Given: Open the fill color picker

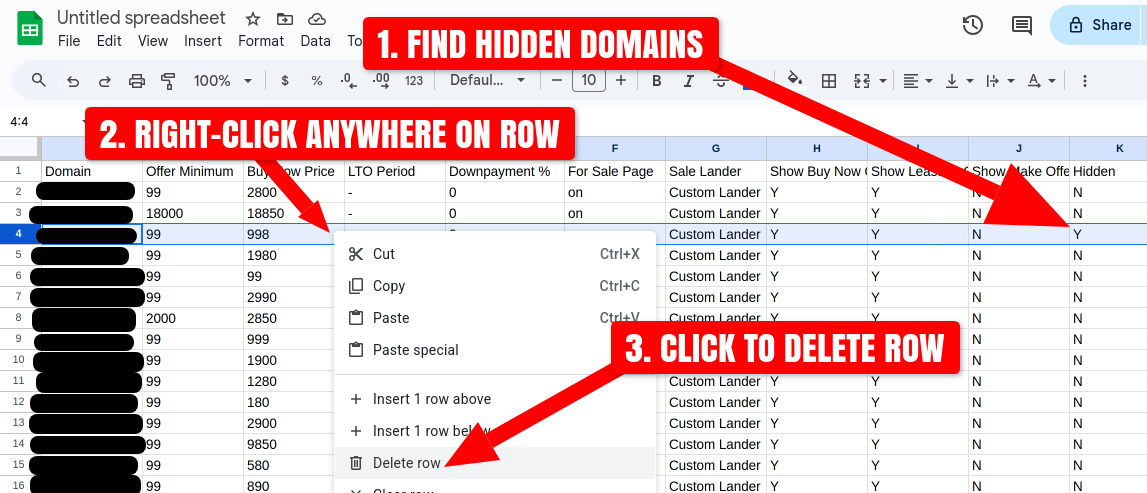Looking at the screenshot, I should (794, 79).
